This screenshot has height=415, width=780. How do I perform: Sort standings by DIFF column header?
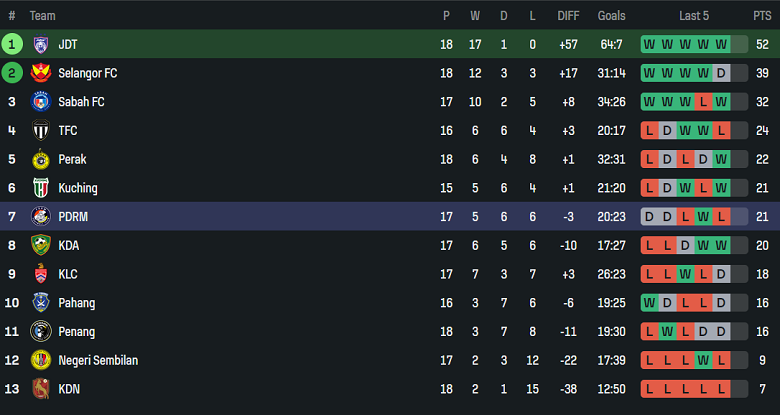(x=567, y=16)
